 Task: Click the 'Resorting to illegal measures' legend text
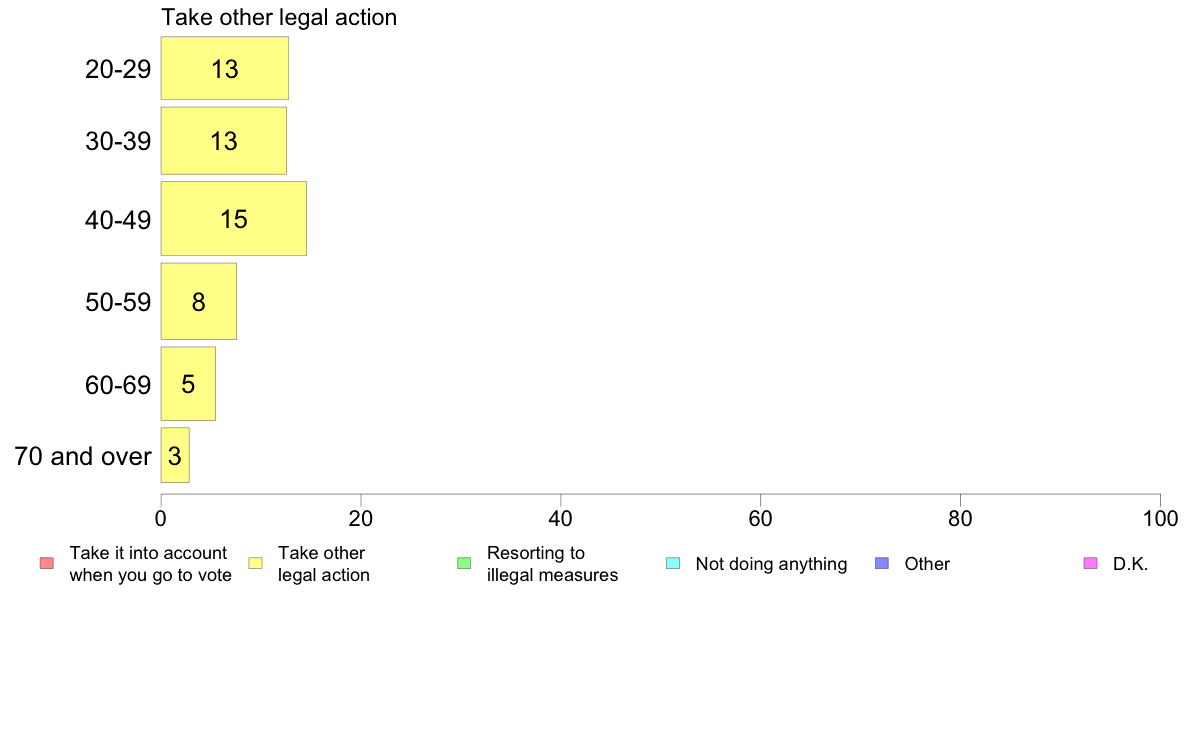tap(552, 564)
